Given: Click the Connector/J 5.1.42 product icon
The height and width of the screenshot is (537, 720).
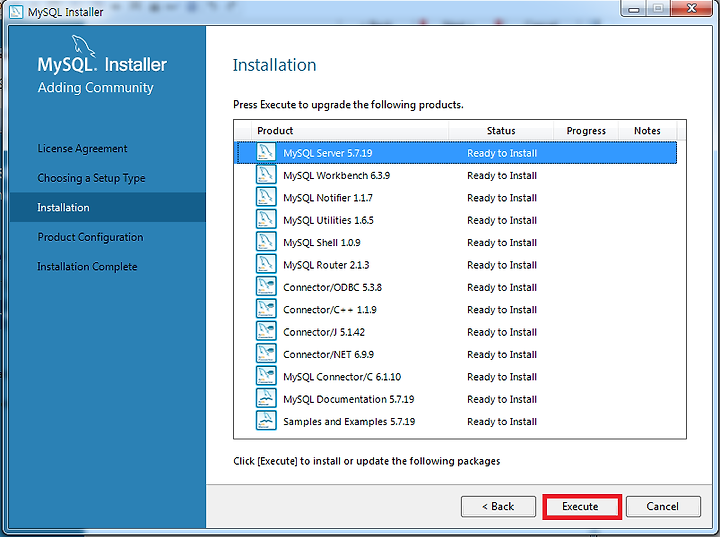Looking at the screenshot, I should tap(266, 332).
